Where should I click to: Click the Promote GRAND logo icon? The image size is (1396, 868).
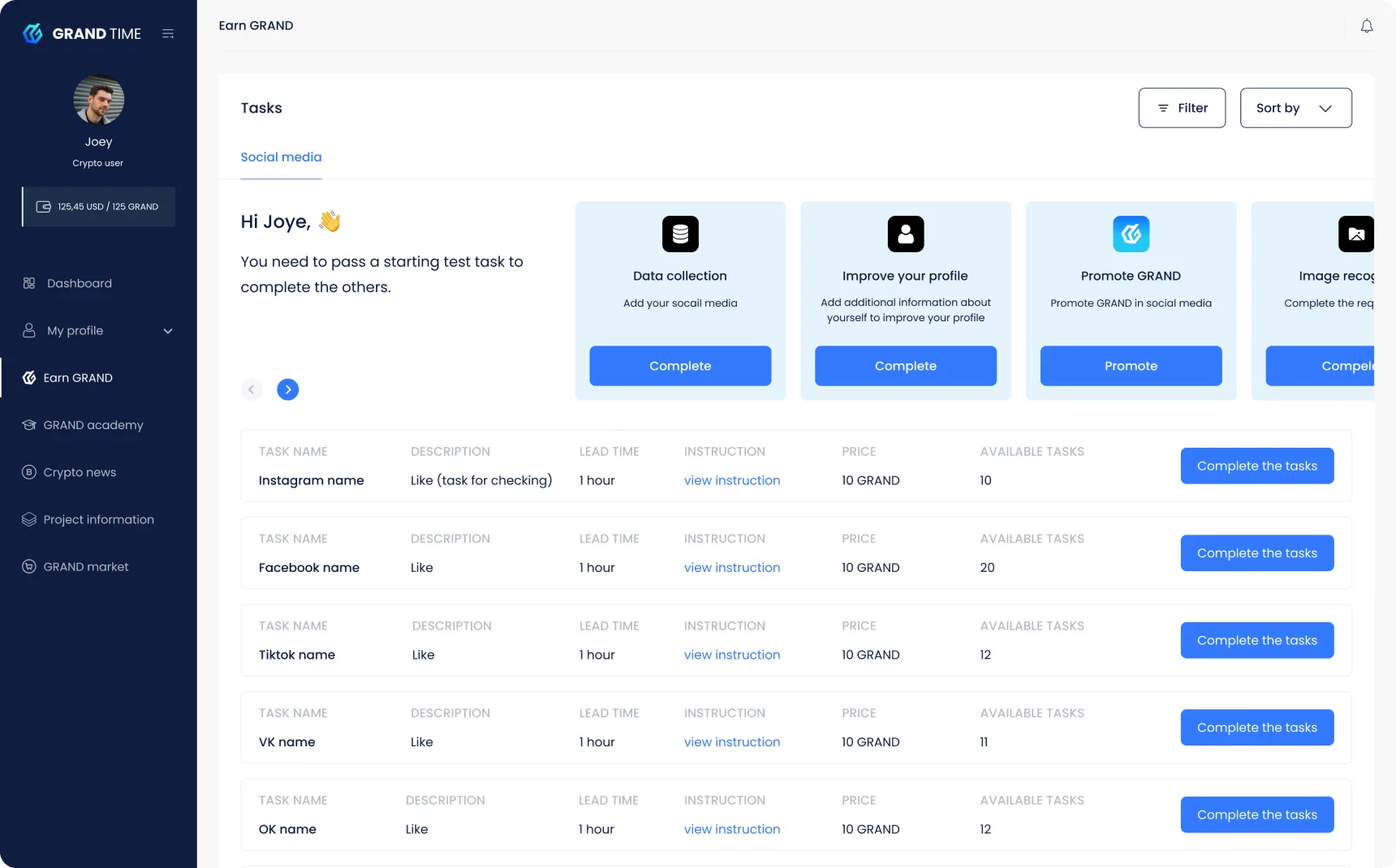click(x=1131, y=234)
